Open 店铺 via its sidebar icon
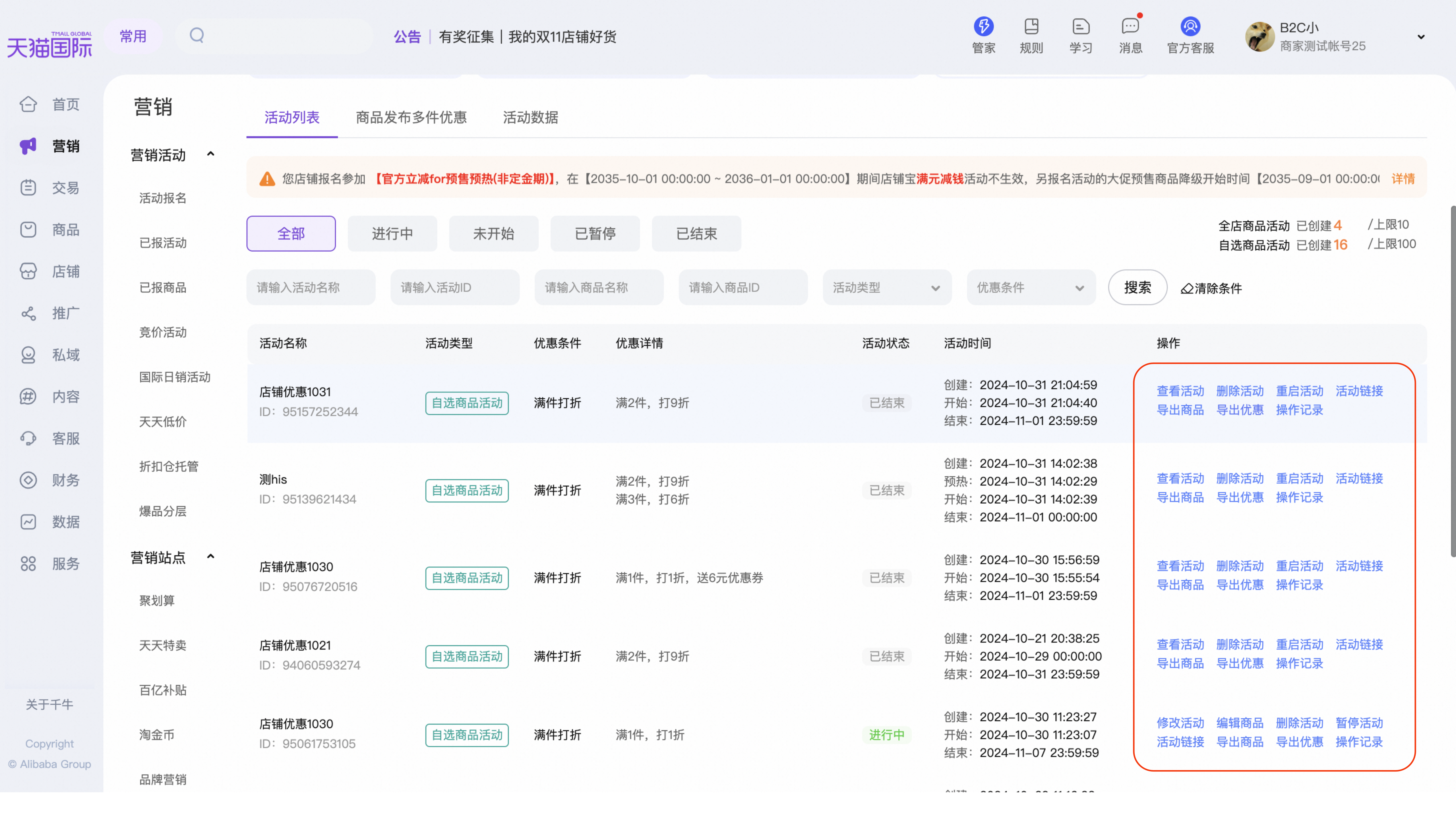The image size is (1456, 819). tap(28, 271)
